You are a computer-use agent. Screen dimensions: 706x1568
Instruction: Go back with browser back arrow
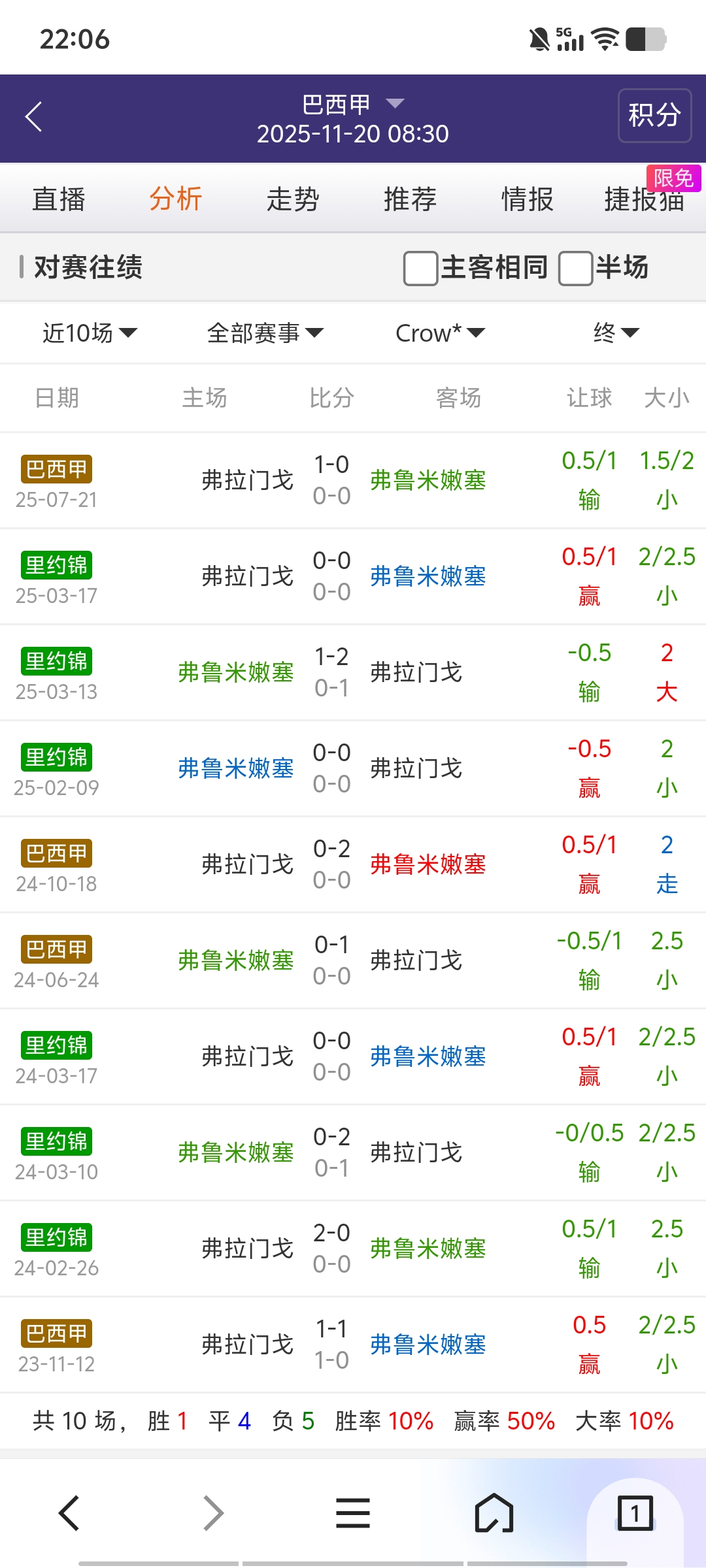tap(69, 1512)
